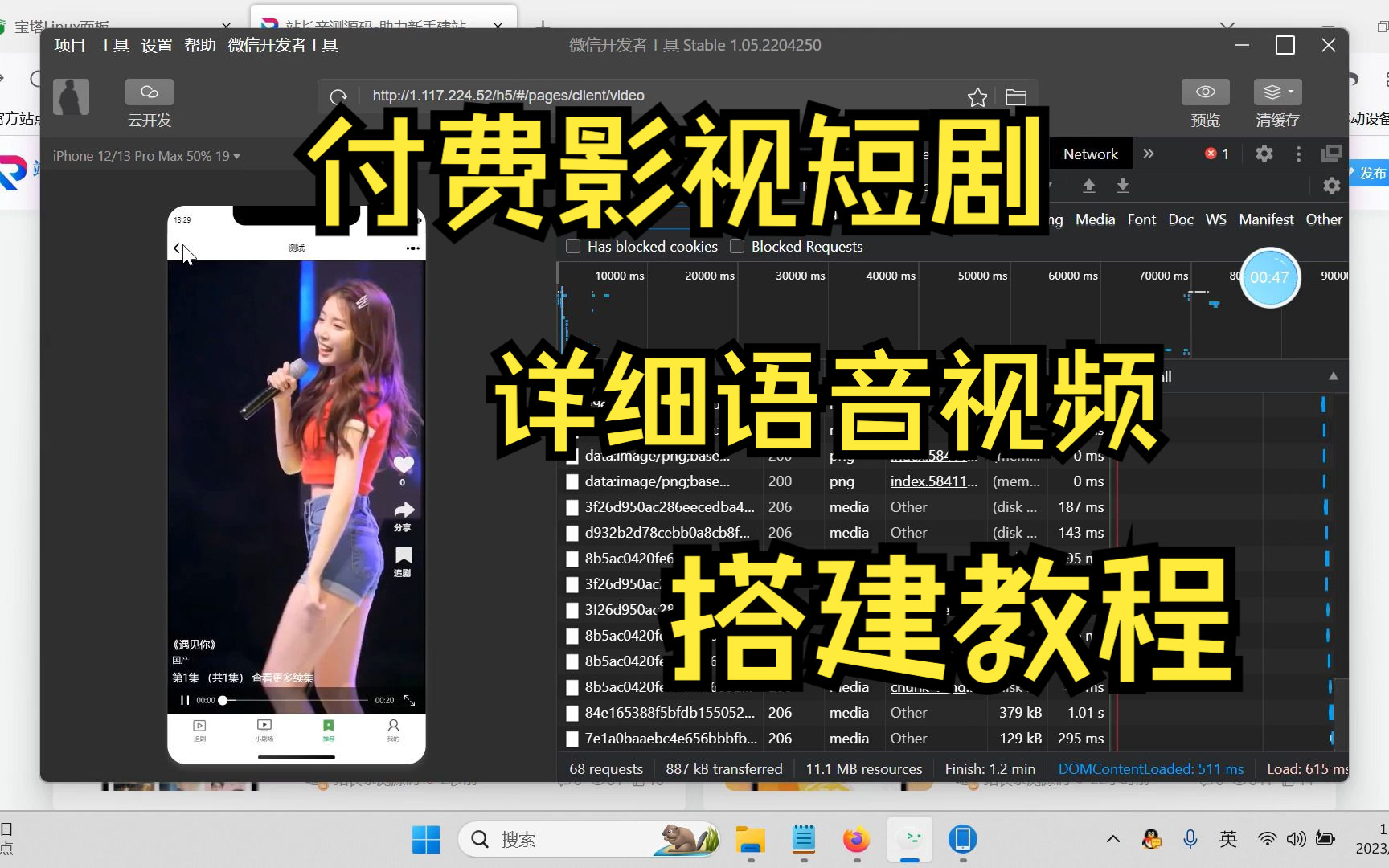Screen dimensions: 1389x868
Task: Click the Windows Start button
Action: tap(426, 840)
